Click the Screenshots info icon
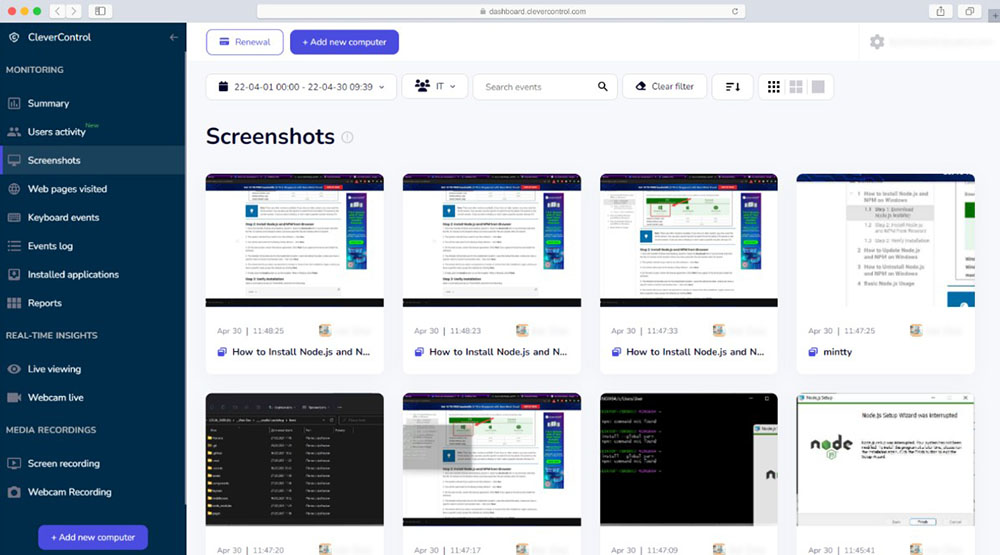This screenshot has height=555, width=1000. [x=347, y=138]
